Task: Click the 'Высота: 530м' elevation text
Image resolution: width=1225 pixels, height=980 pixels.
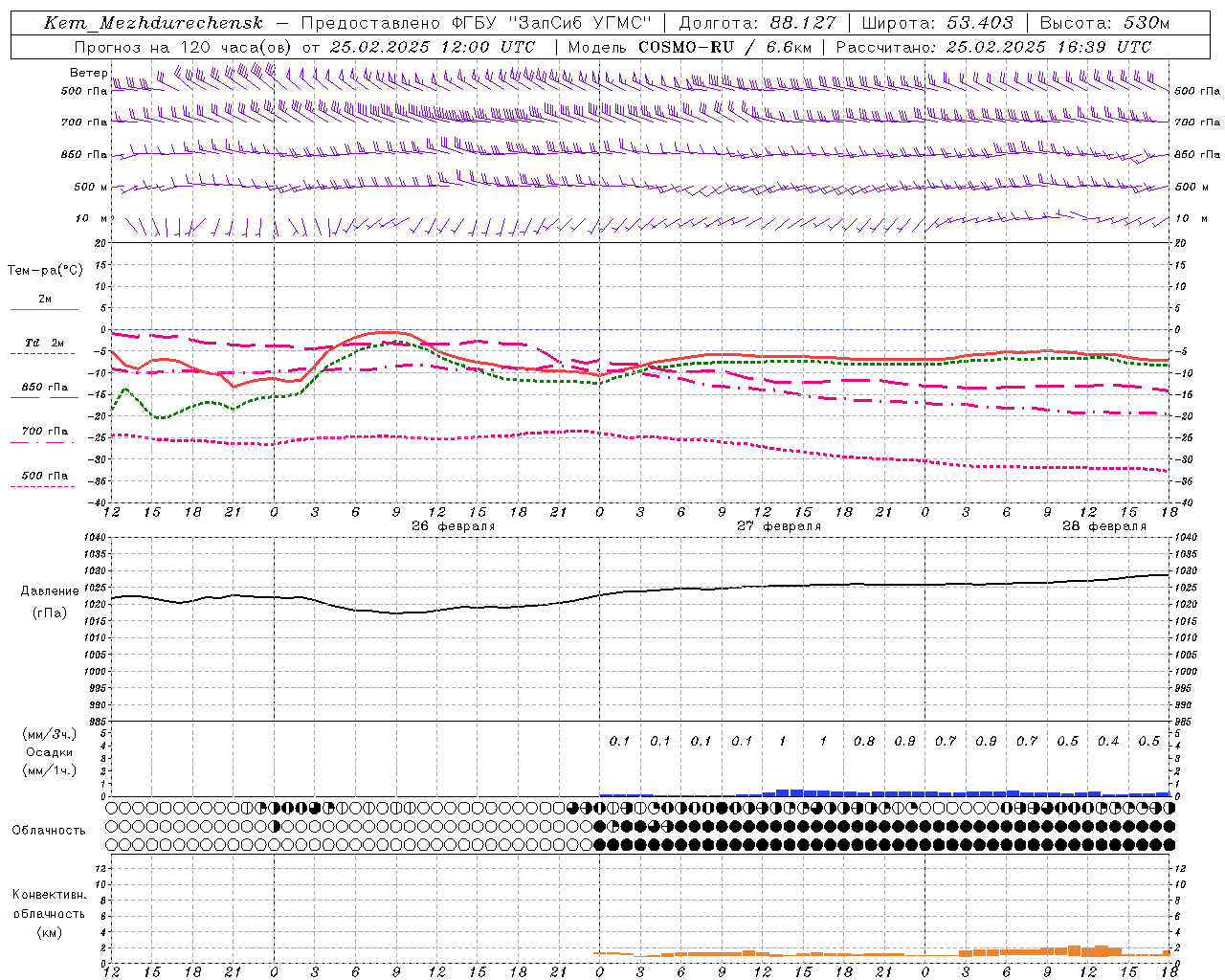Action: click(1104, 23)
